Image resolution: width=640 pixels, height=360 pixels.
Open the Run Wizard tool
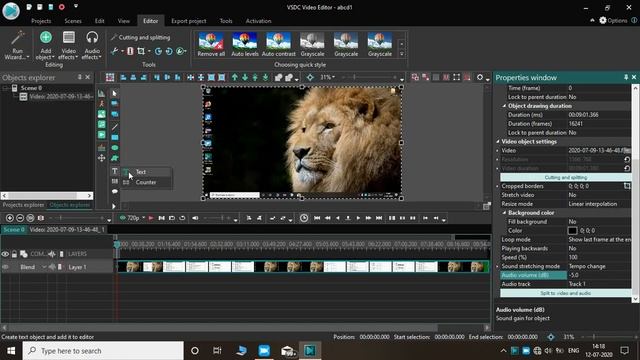[x=17, y=46]
